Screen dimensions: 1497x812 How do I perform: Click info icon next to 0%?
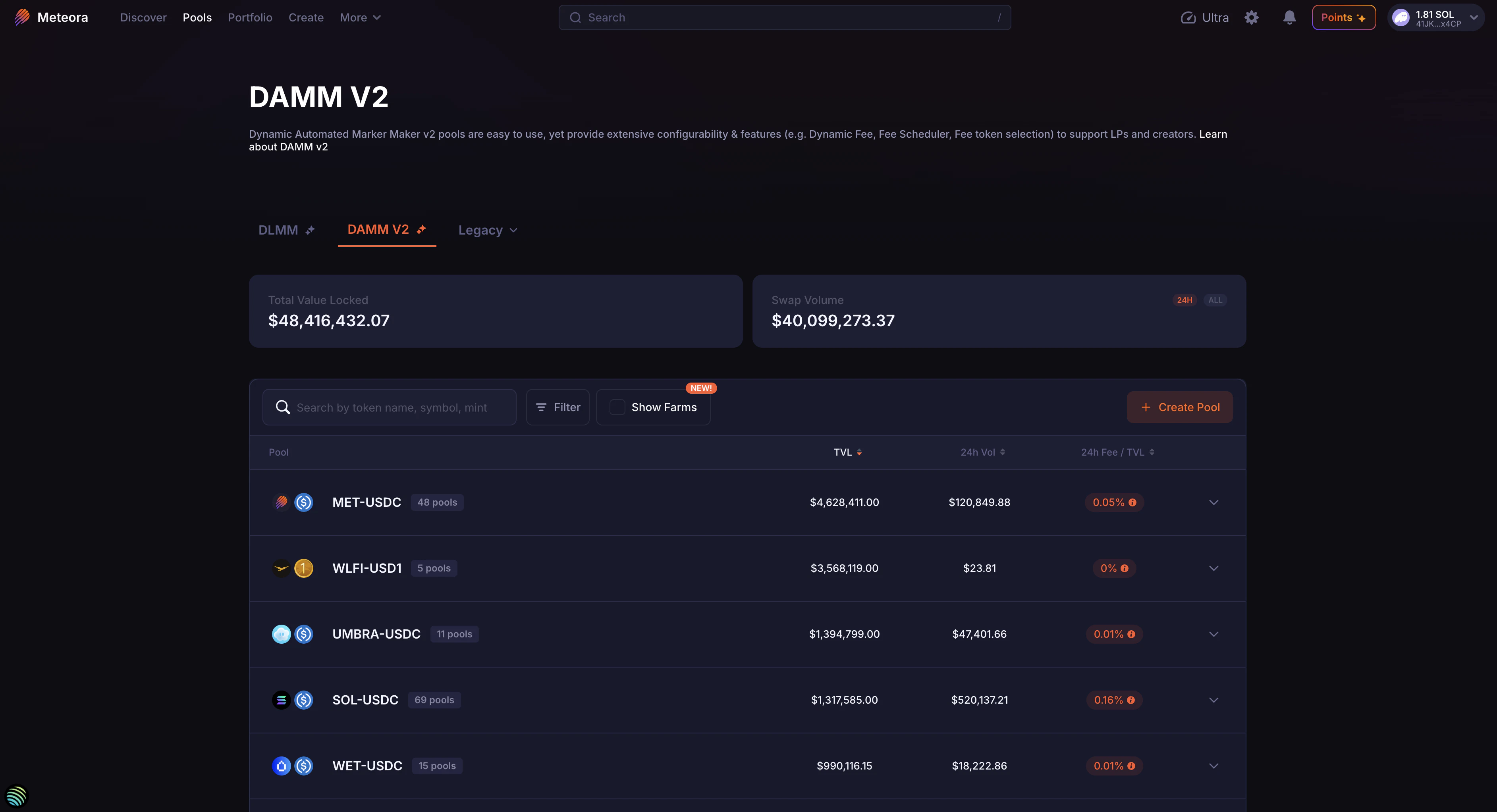coord(1125,568)
